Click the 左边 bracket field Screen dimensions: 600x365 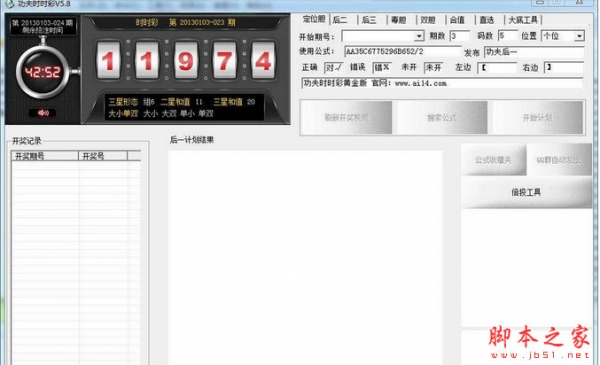(x=497, y=68)
